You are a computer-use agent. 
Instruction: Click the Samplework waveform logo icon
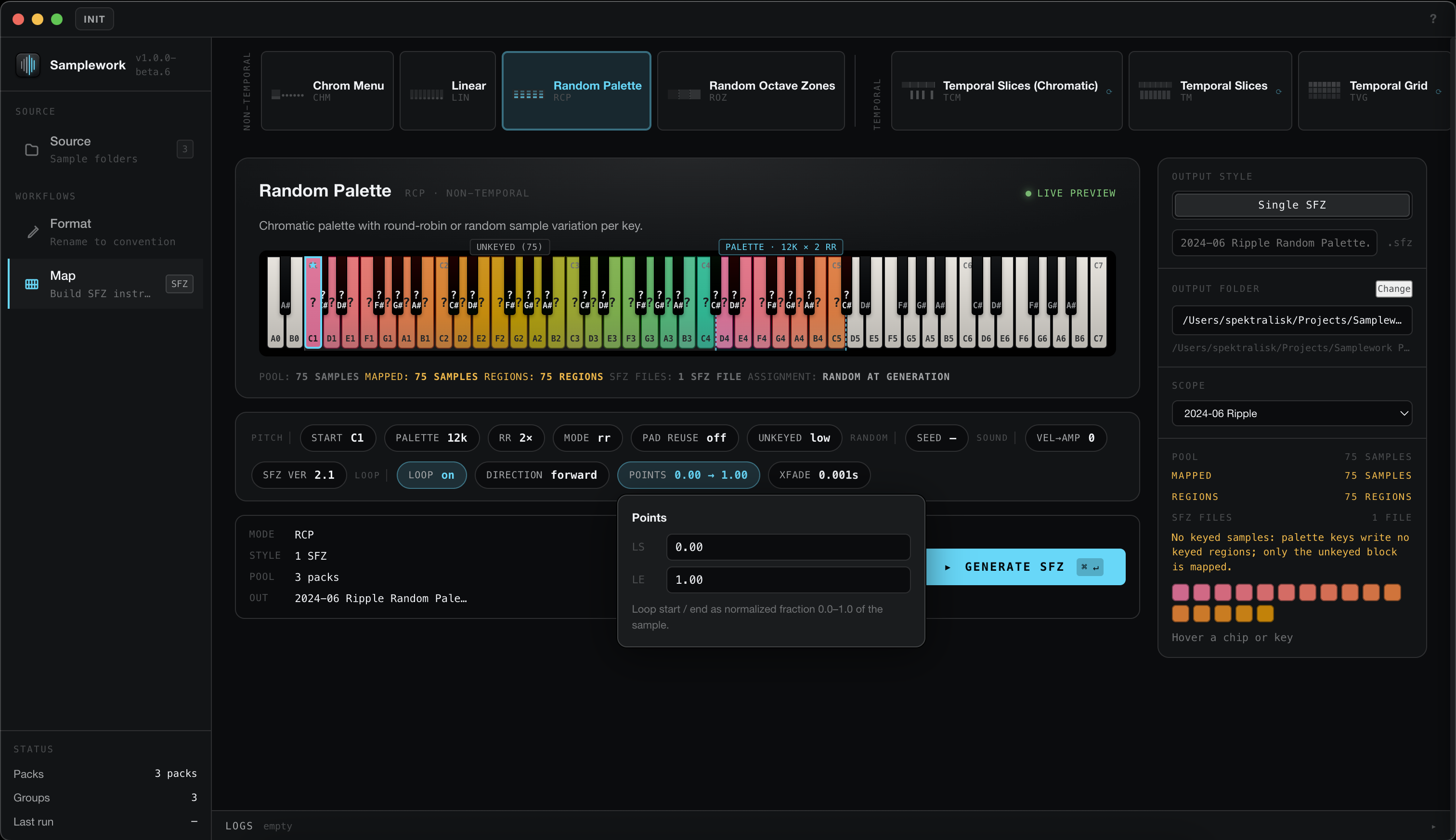(27, 65)
